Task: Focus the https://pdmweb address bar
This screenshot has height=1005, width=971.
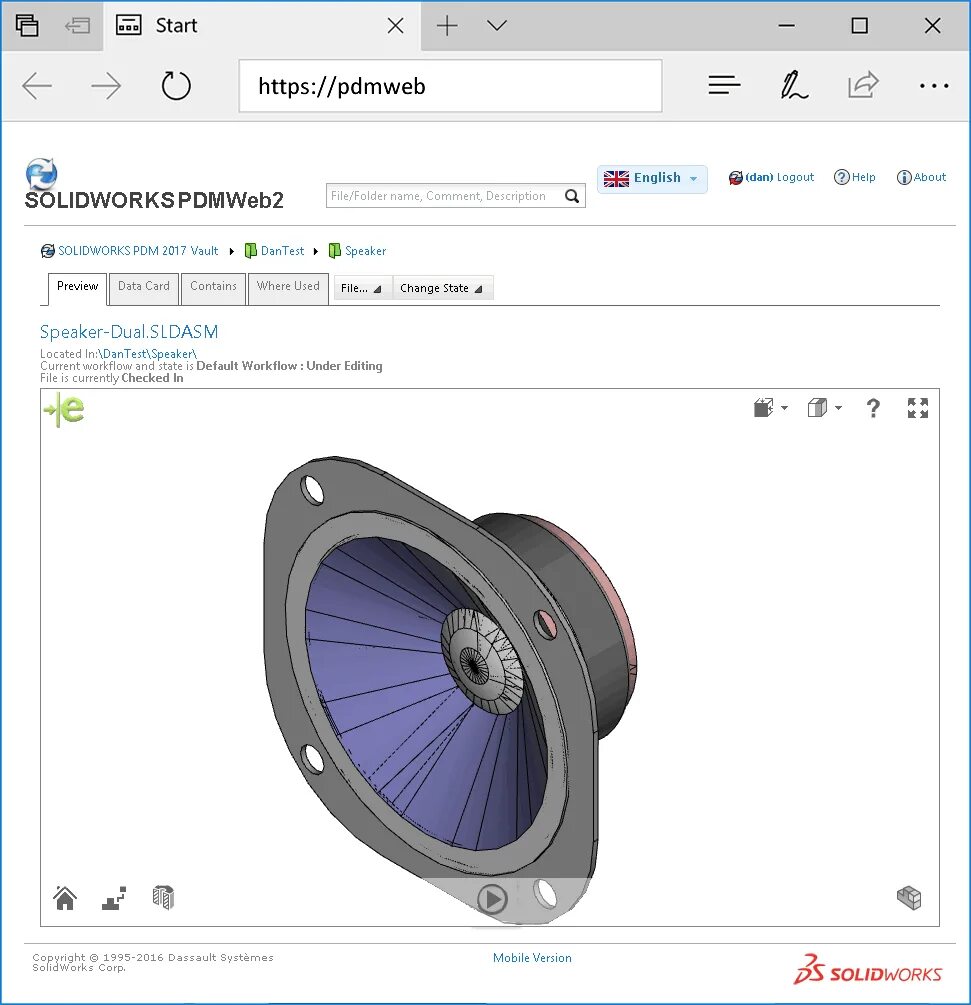Action: (451, 86)
